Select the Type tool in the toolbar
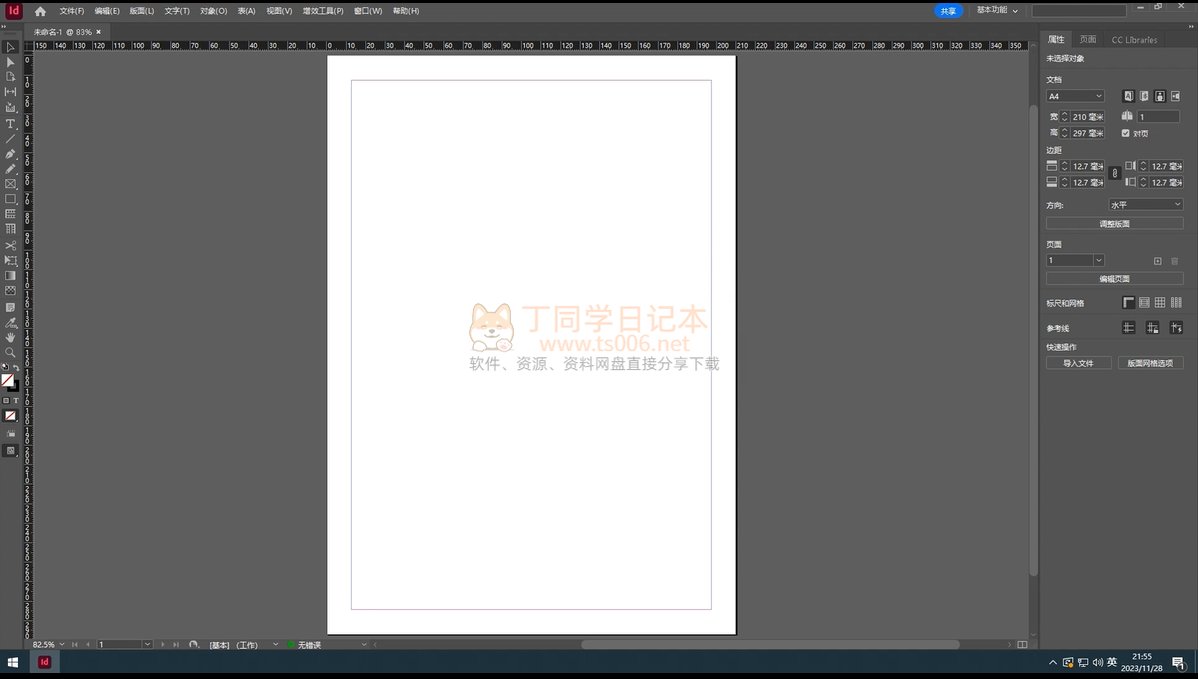Viewport: 1198px width, 679px height. (x=11, y=124)
